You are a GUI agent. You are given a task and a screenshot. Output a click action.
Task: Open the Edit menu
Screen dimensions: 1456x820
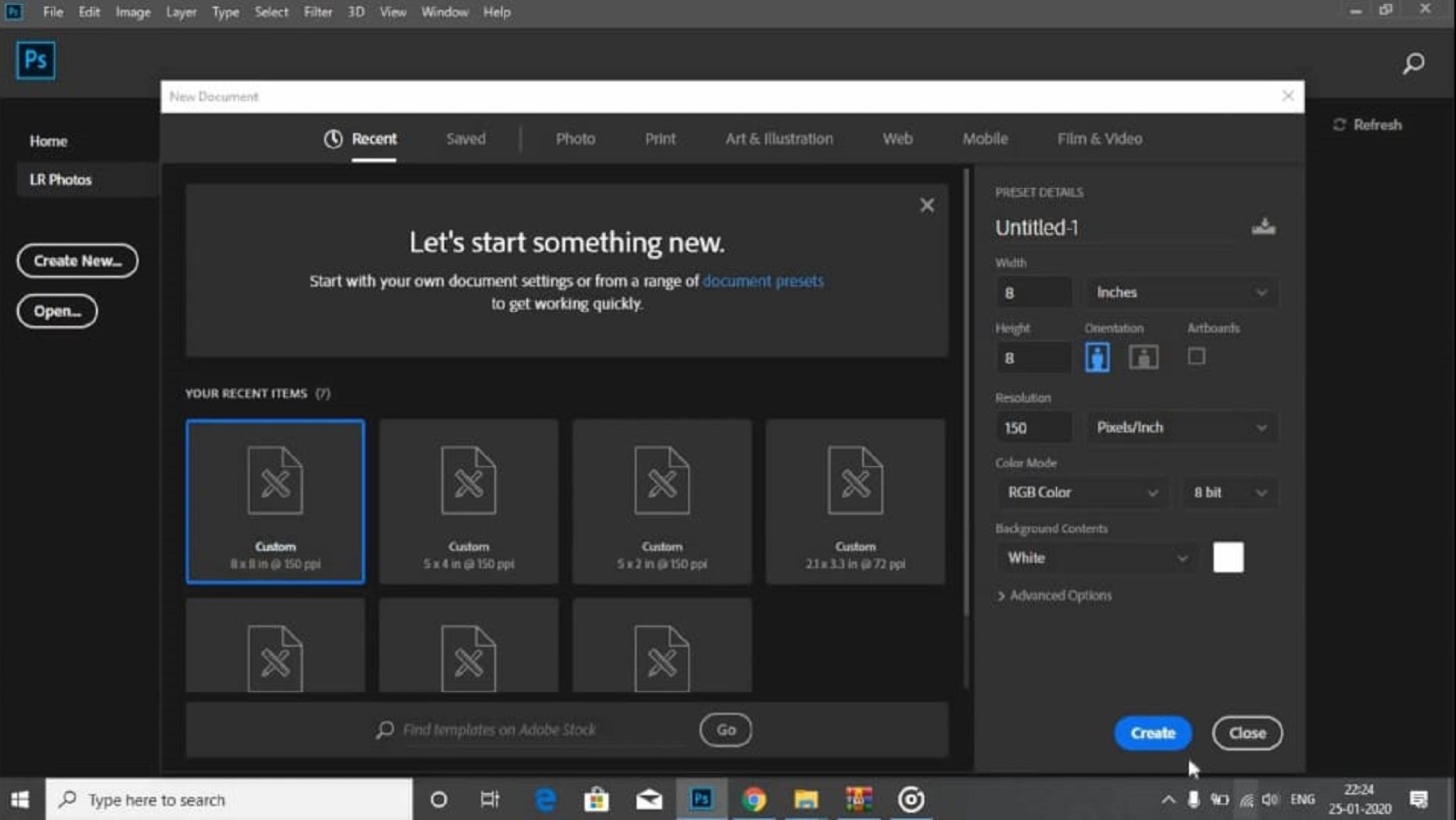click(89, 12)
